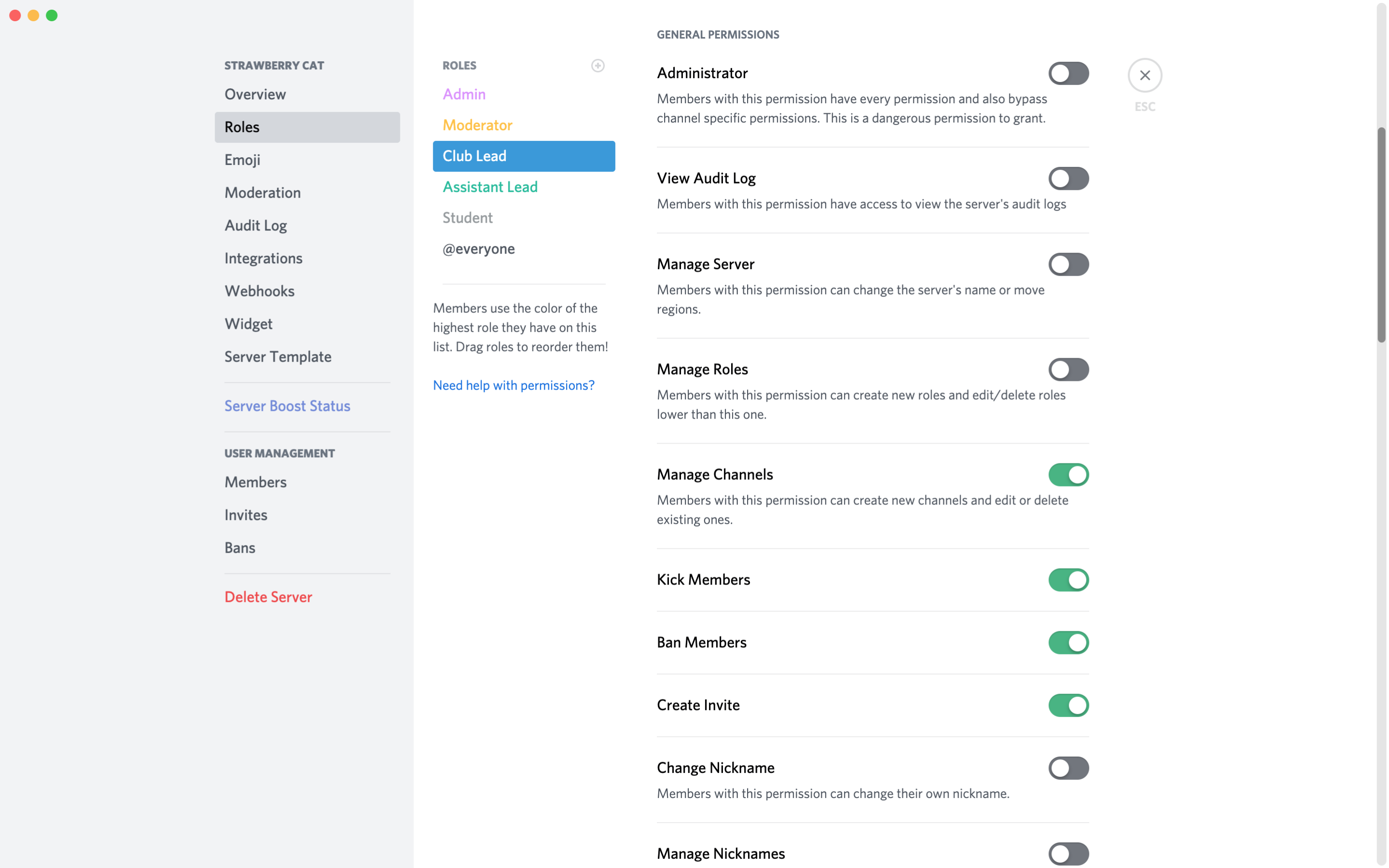Click the Invites management link
1389x868 pixels.
pos(245,514)
